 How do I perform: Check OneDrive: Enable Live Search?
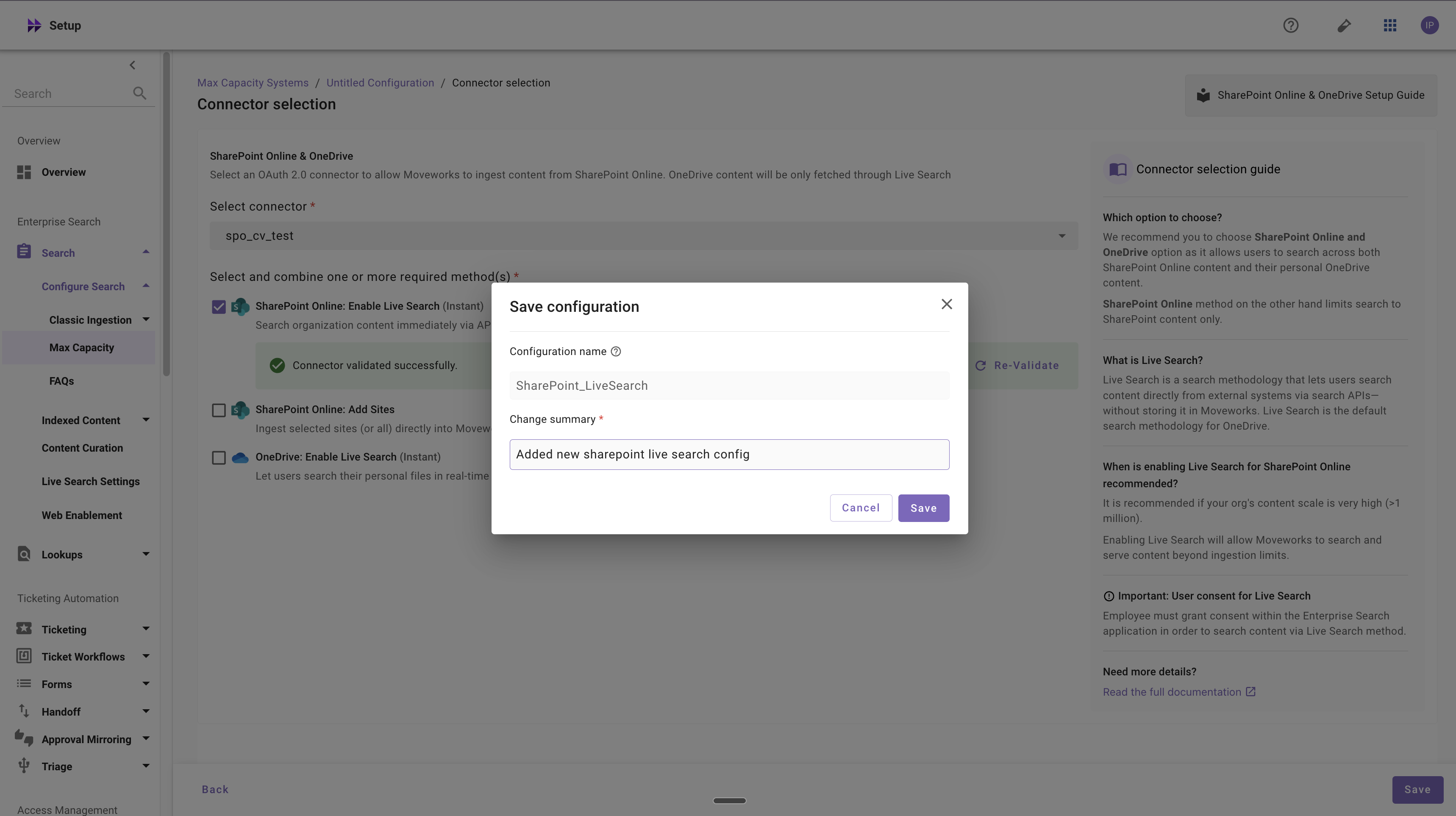tap(219, 458)
